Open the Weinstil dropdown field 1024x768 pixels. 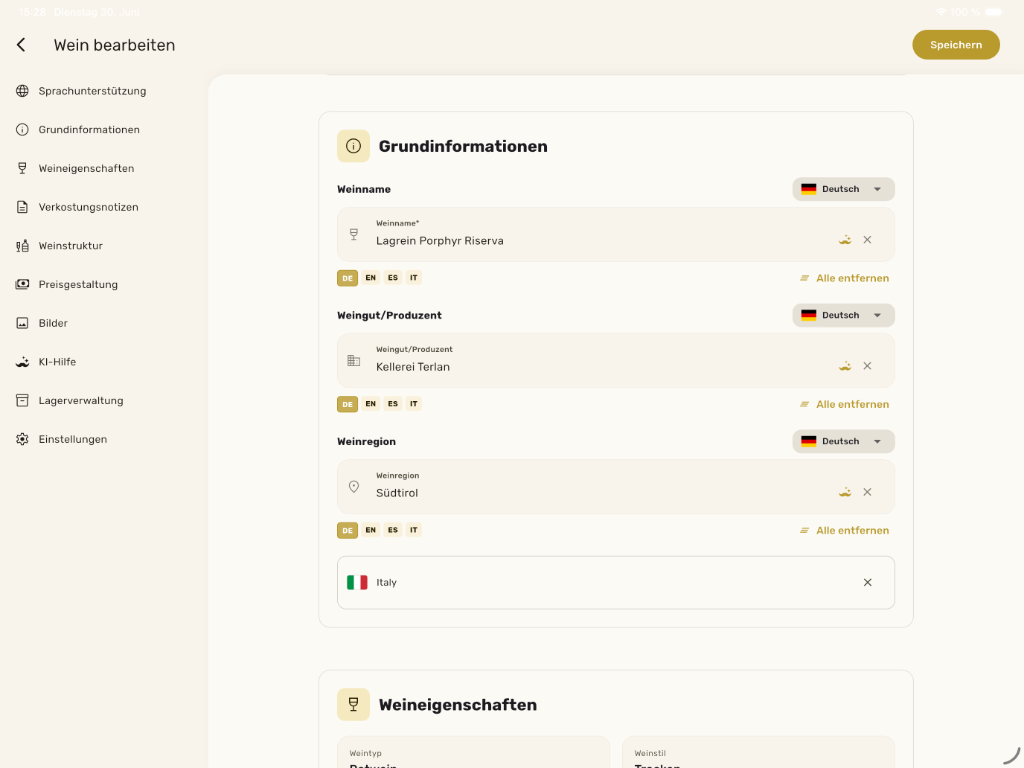(x=758, y=752)
